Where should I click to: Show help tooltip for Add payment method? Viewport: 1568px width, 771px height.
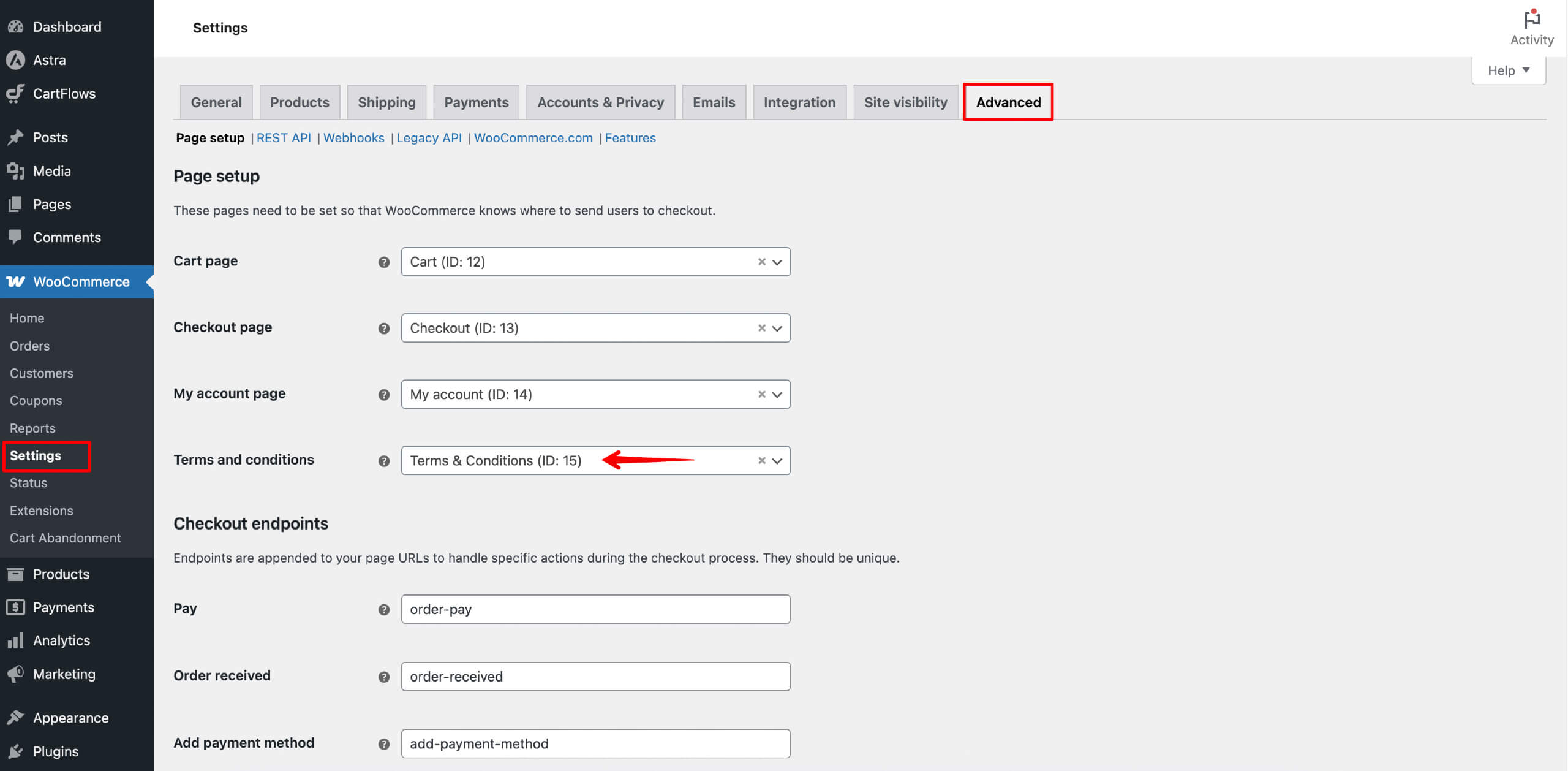coord(384,744)
